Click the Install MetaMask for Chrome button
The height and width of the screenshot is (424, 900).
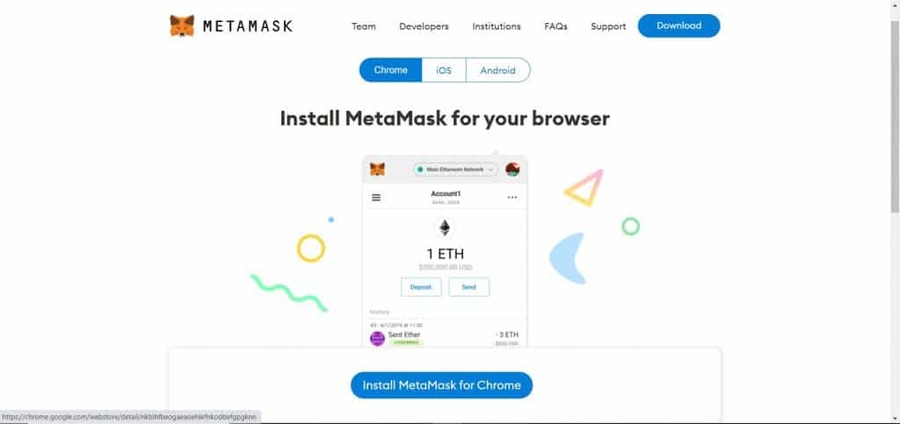[441, 385]
